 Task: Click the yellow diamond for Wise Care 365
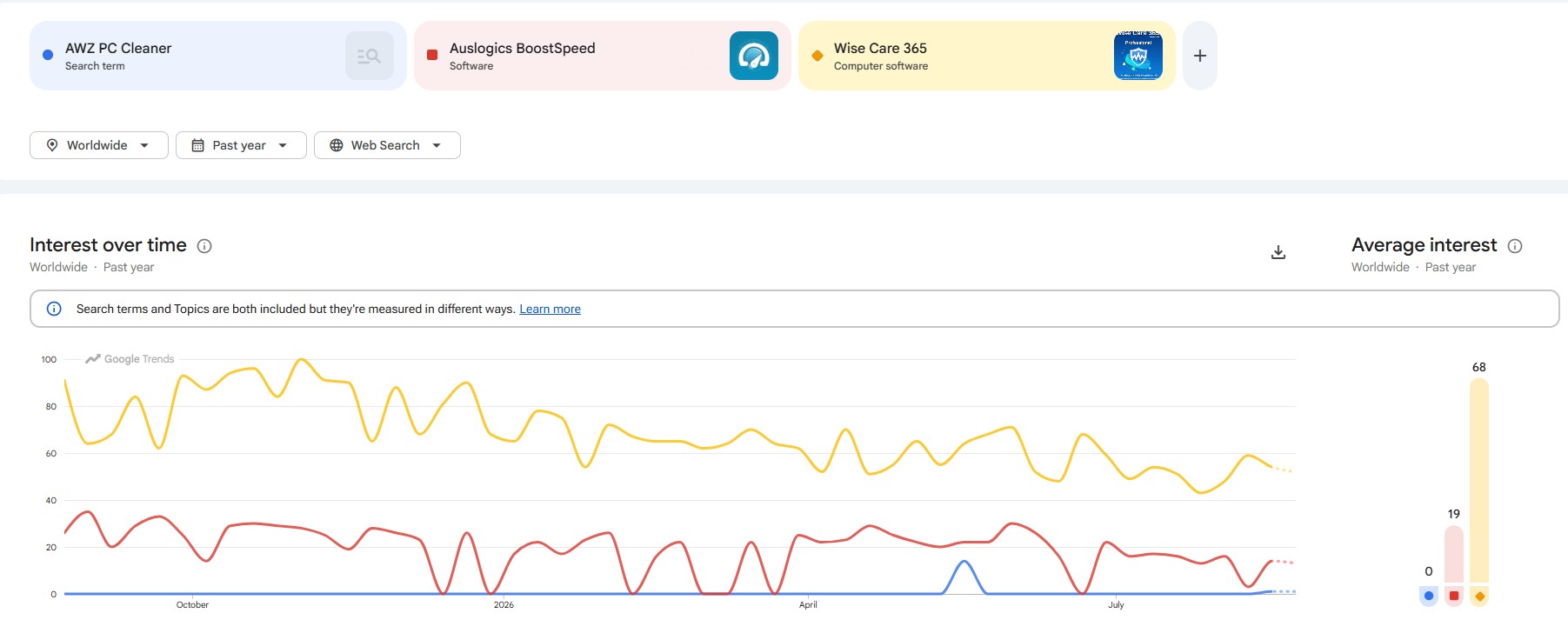pyautogui.click(x=817, y=56)
